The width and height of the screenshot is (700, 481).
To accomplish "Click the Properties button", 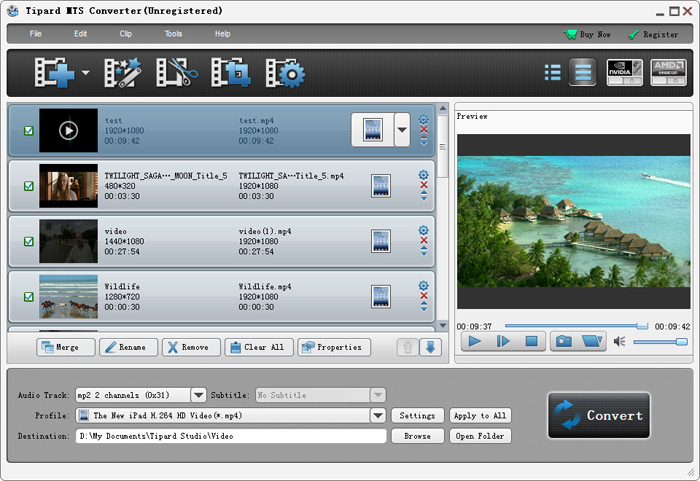I will [334, 347].
